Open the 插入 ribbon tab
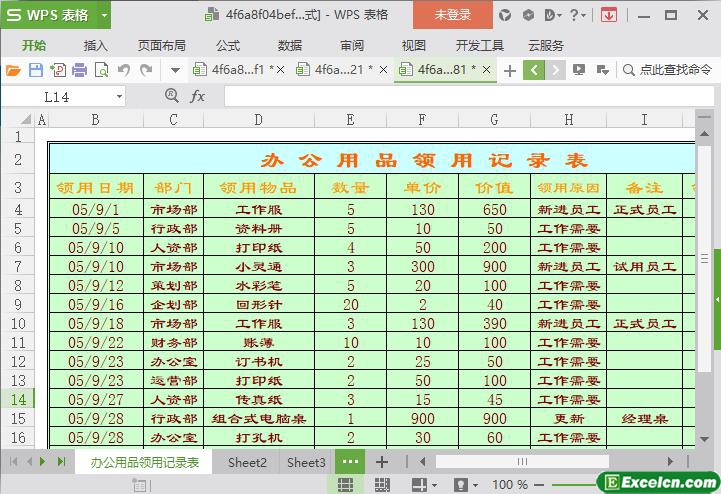 (96, 45)
